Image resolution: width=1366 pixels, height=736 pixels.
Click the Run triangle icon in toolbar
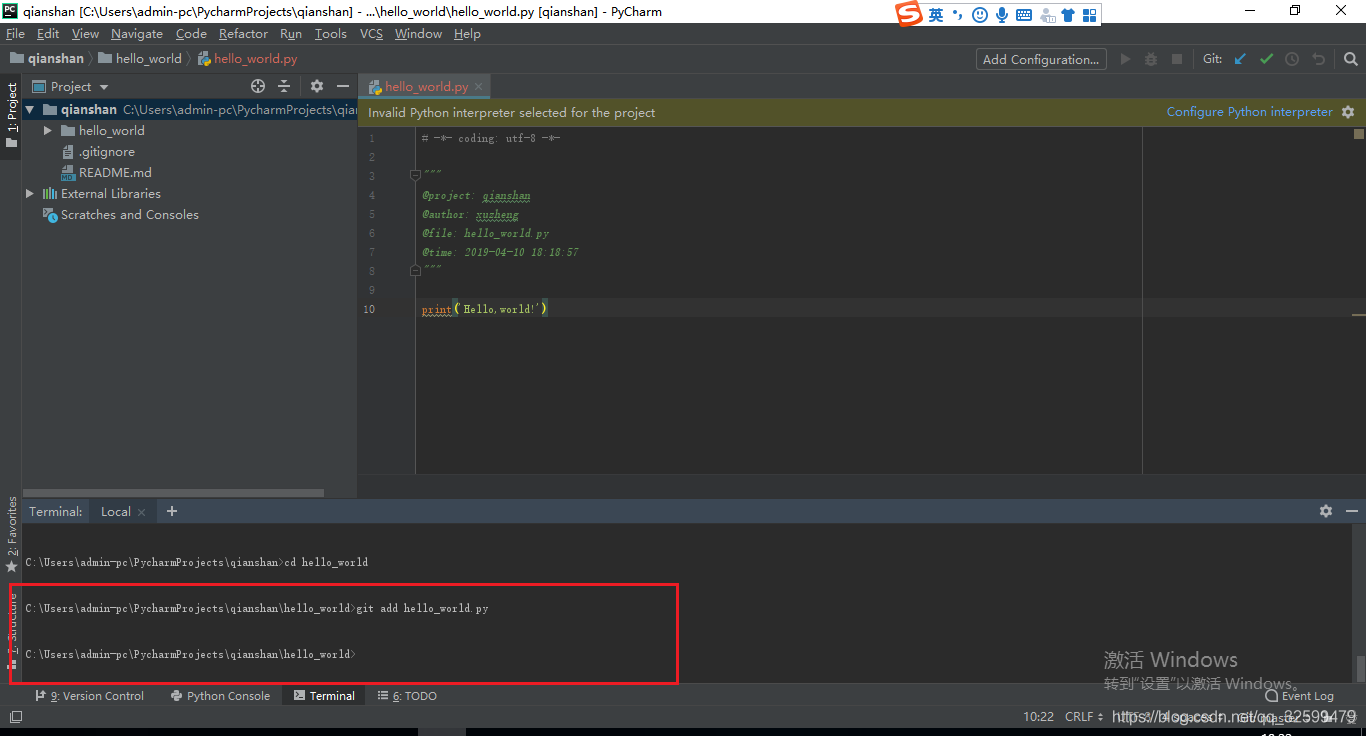(x=1125, y=59)
